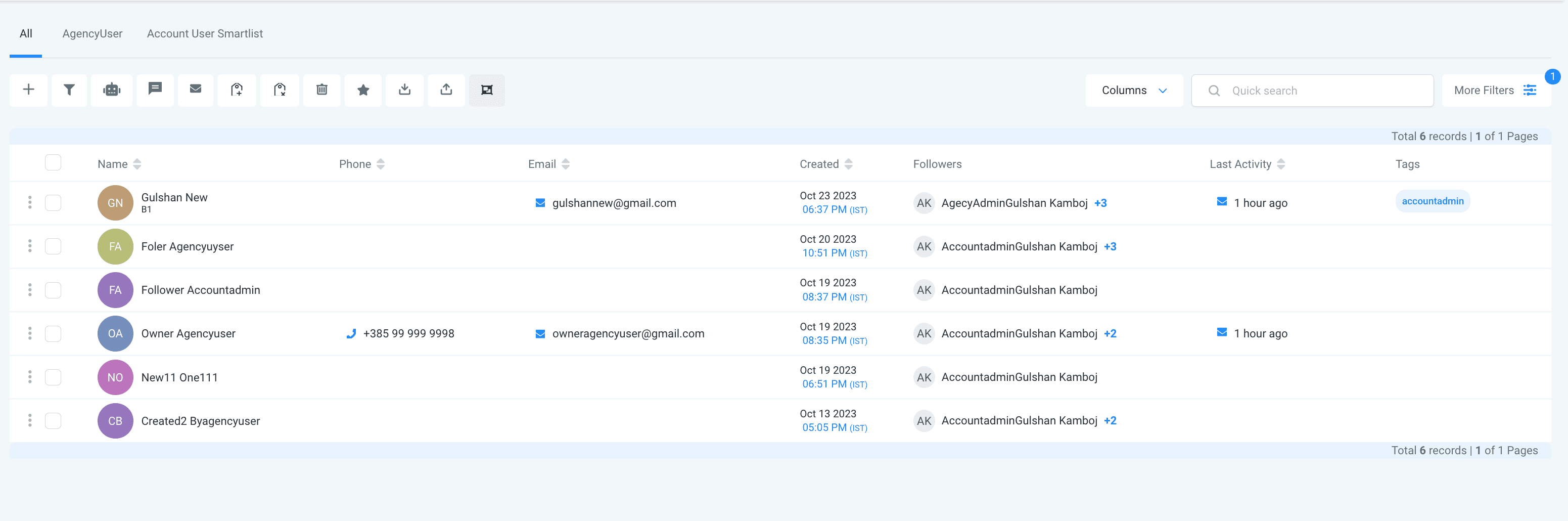The width and height of the screenshot is (1568, 521).
Task: Click the GN avatar of Gulshan New
Action: point(115,203)
